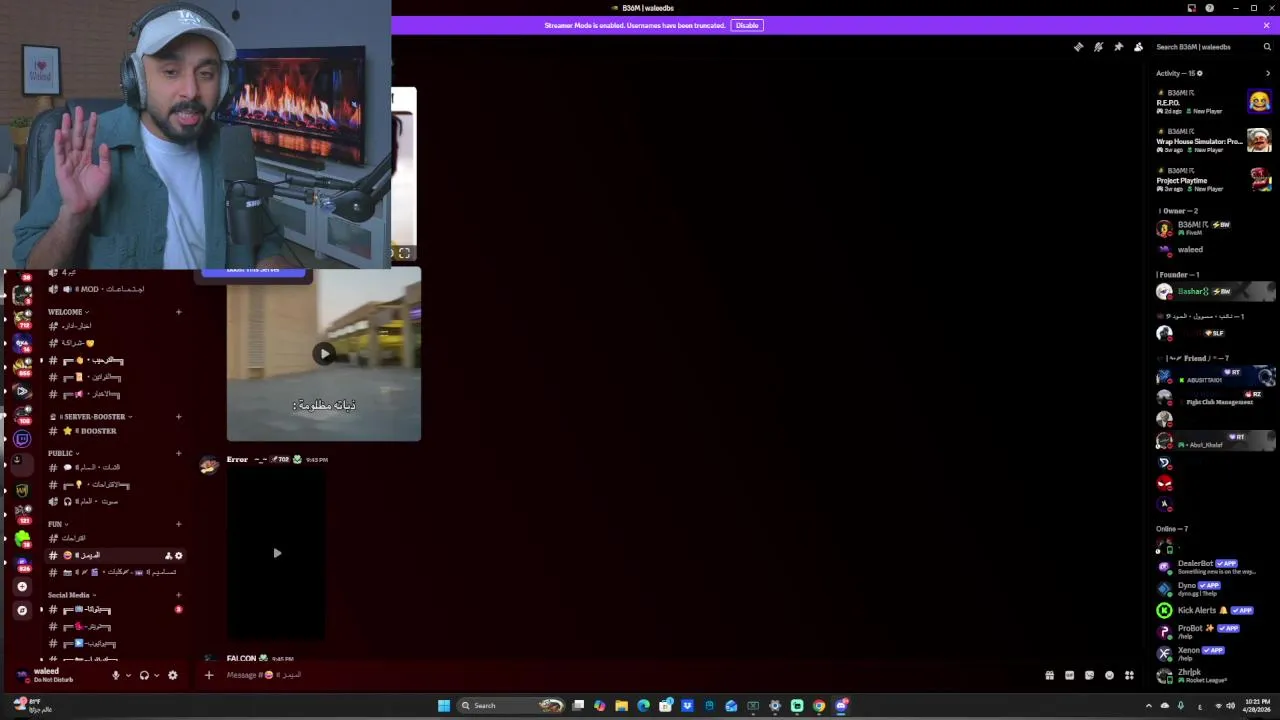
Task: Open member B36M! playing FiveM
Action: click(1214, 228)
